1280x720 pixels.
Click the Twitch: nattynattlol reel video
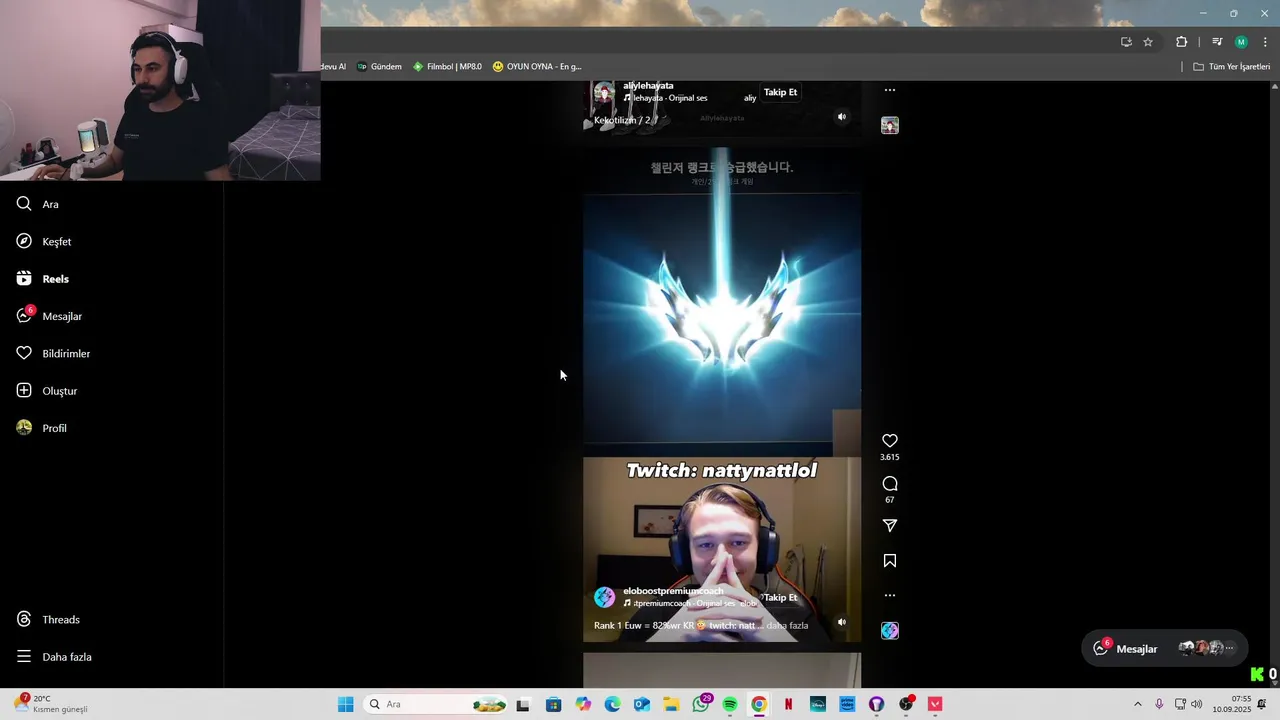coord(722,395)
